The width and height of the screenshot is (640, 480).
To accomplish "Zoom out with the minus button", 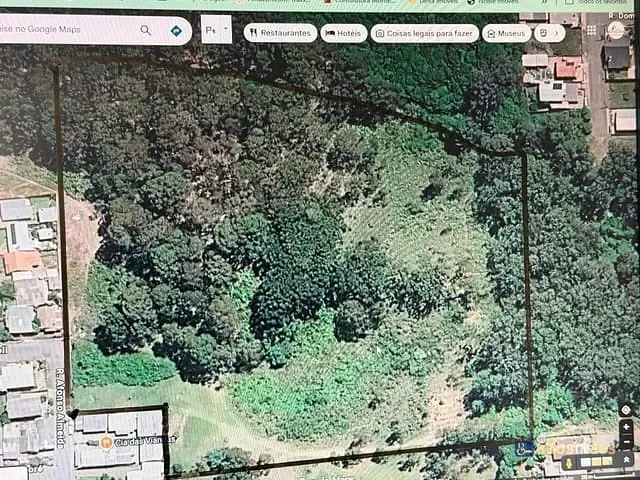I will 626,442.
